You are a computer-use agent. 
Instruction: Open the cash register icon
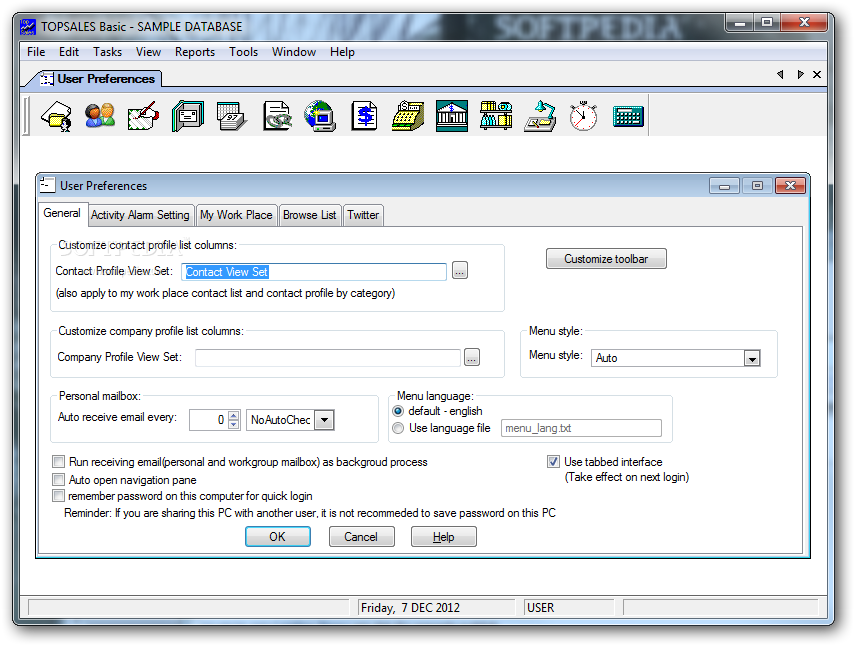tap(408, 116)
